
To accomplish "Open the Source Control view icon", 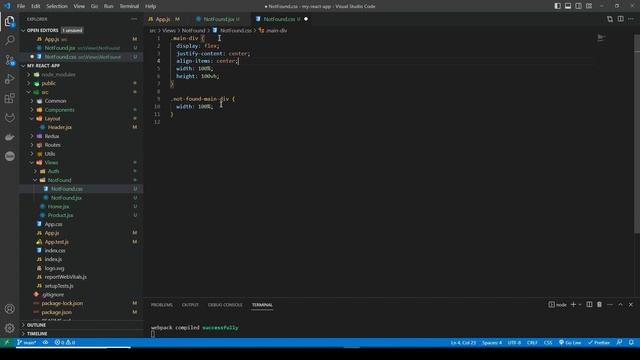I will coord(9,60).
